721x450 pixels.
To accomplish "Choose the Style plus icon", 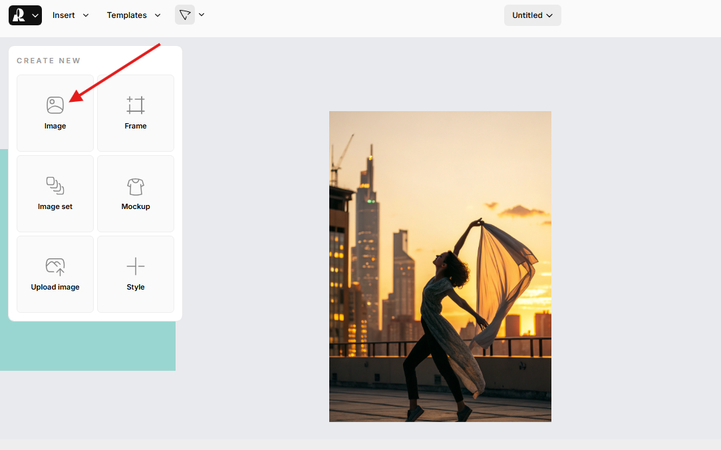I will click(x=135, y=266).
